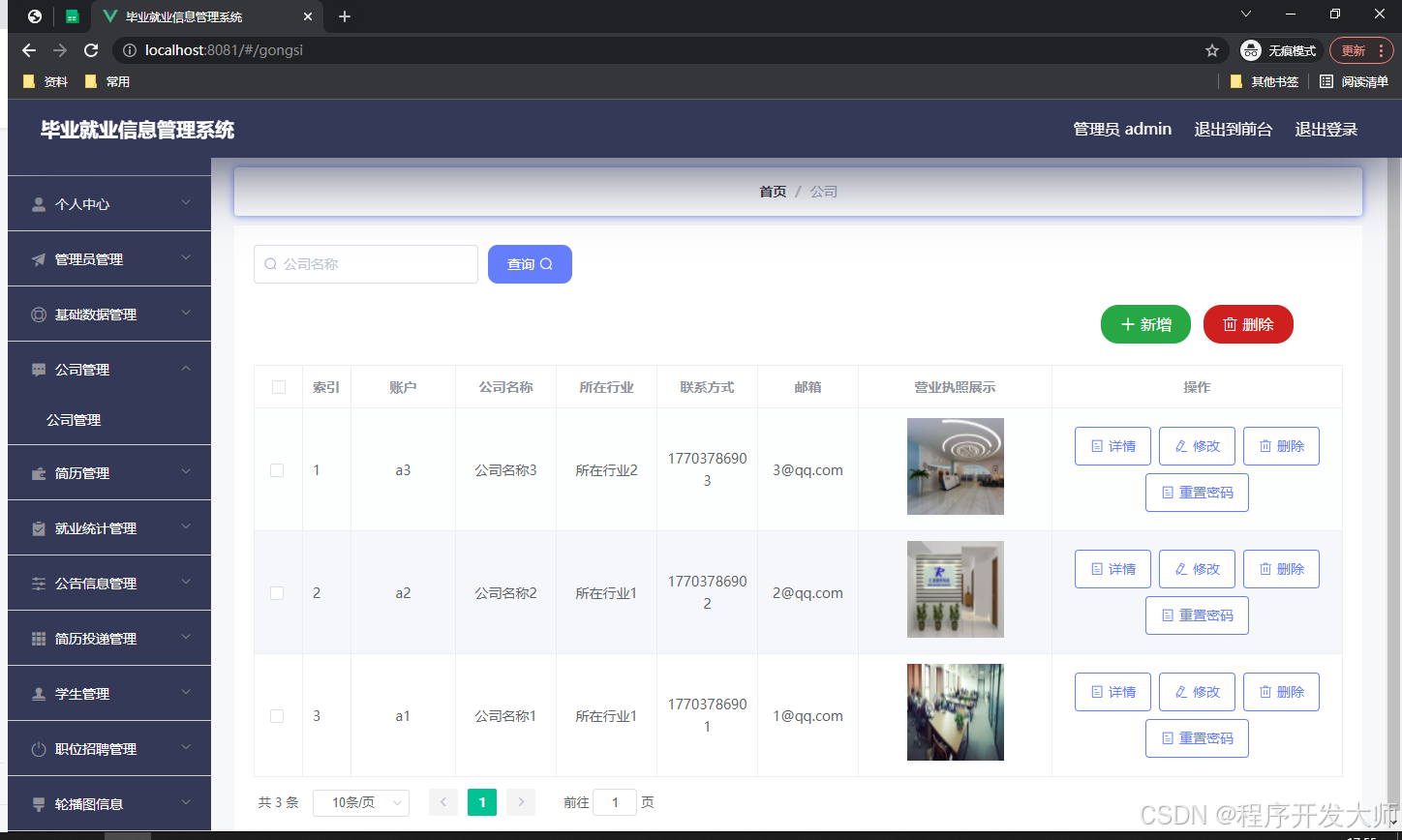Viewport: 1402px width, 840px height.
Task: Click the folder icon beside 简历管理
Action: (39, 473)
